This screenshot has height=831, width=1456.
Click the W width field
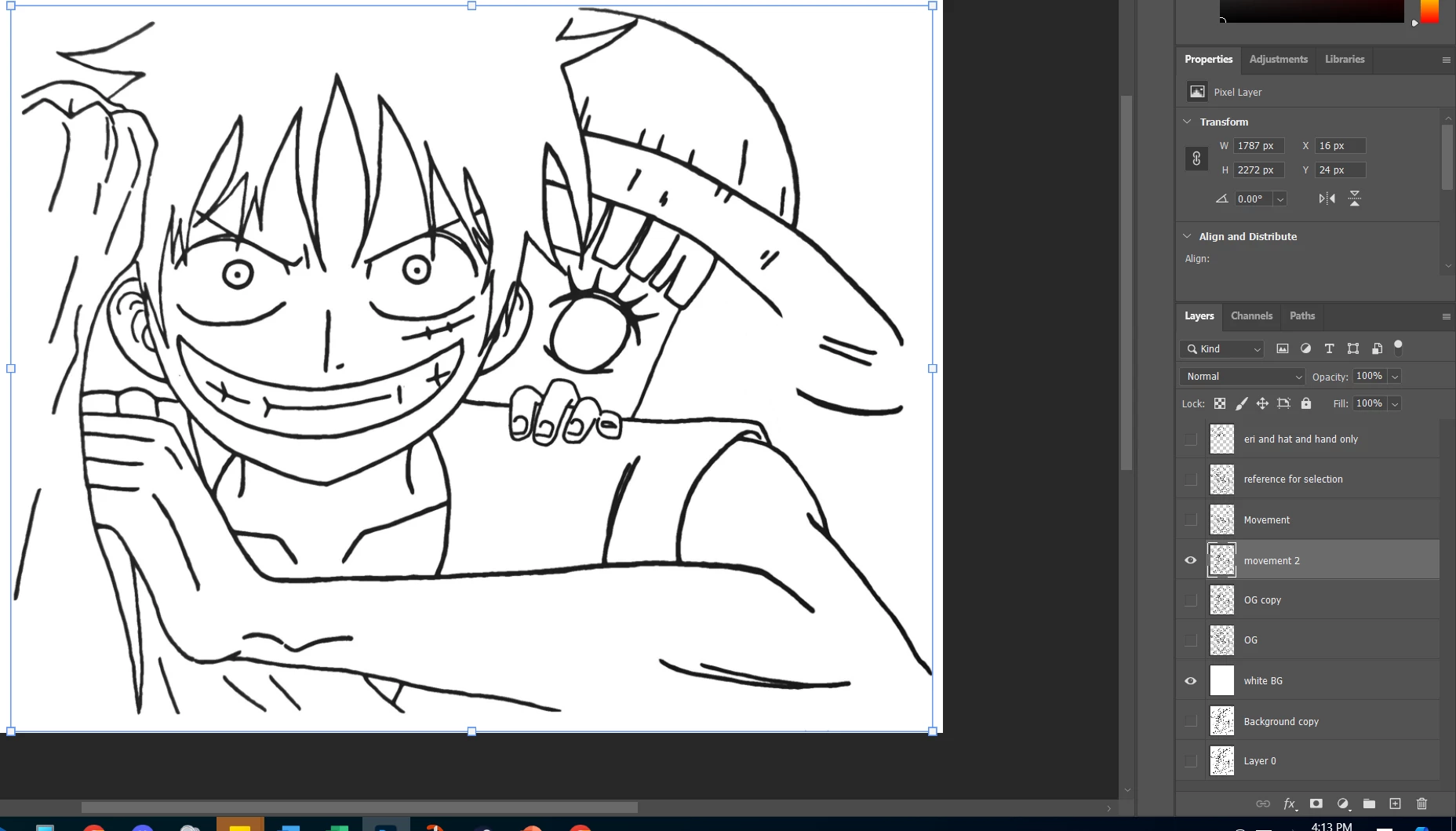point(1259,146)
